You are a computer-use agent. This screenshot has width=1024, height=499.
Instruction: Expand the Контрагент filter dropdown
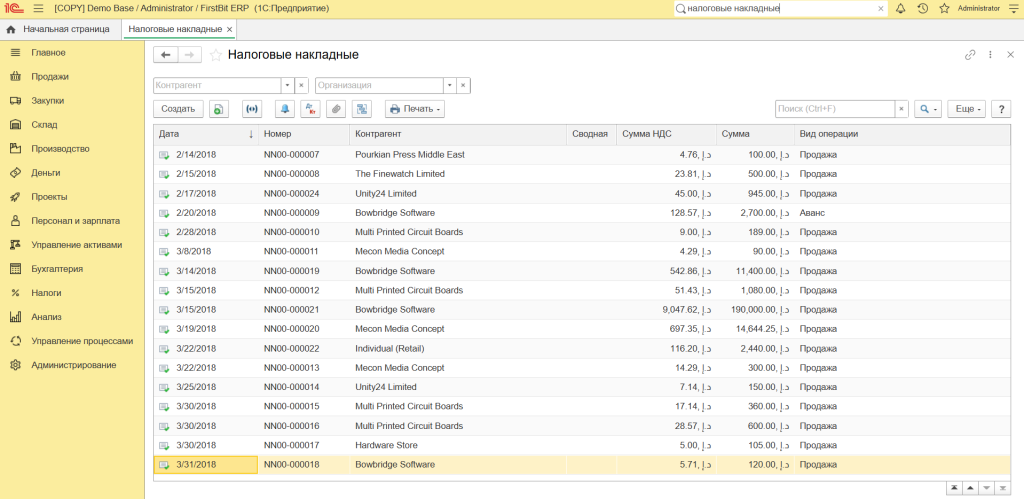pyautogui.click(x=288, y=86)
